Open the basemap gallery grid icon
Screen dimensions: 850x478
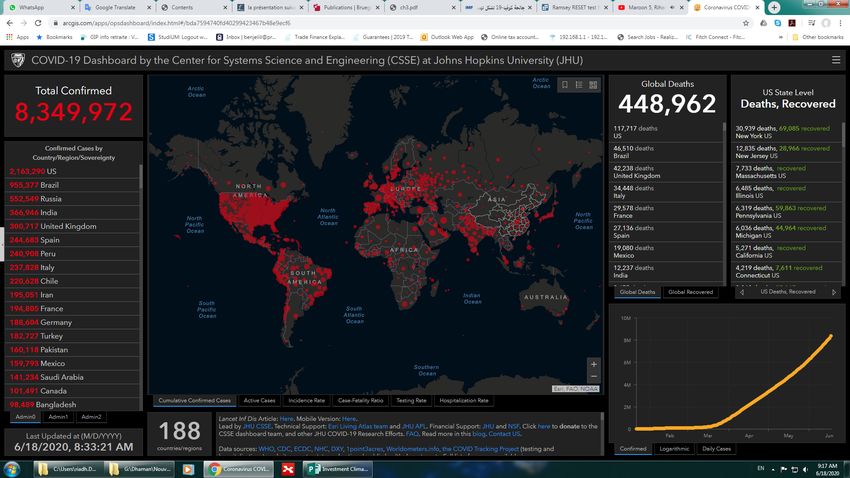tap(593, 85)
